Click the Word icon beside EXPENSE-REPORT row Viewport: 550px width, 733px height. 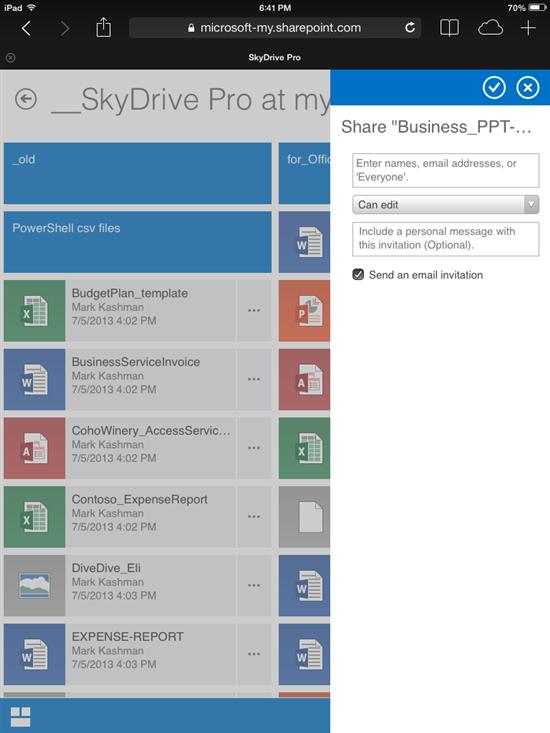[x=304, y=654]
